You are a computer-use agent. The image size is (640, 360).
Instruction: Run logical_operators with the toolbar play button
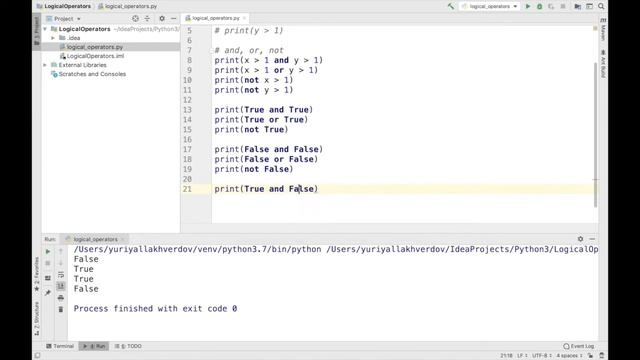click(528, 6)
